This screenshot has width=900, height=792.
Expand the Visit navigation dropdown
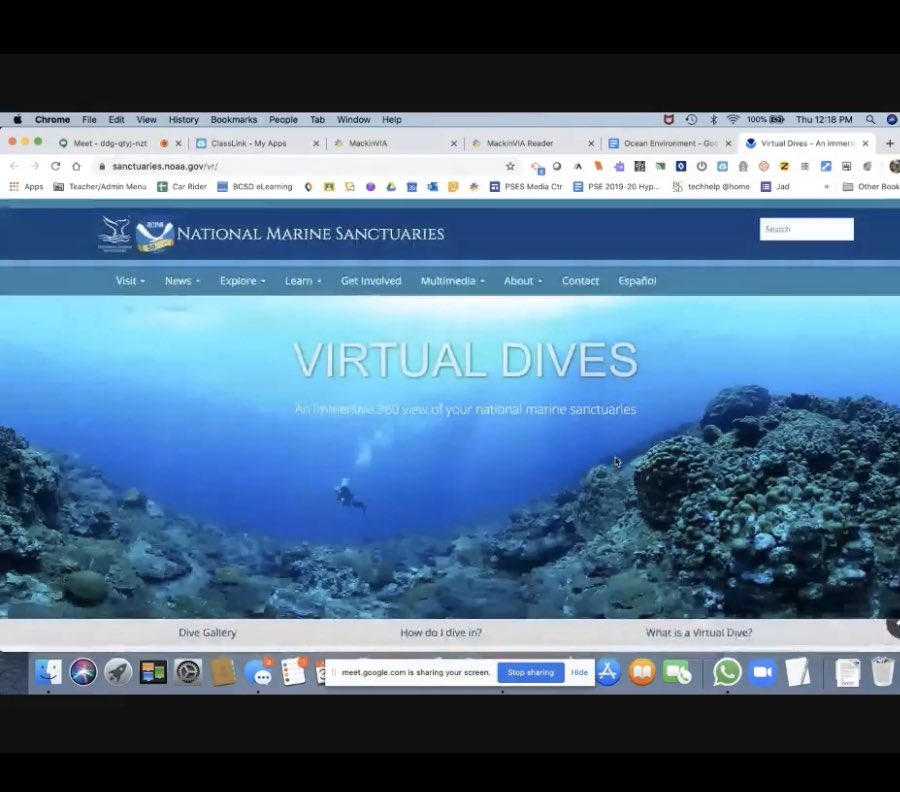click(130, 281)
